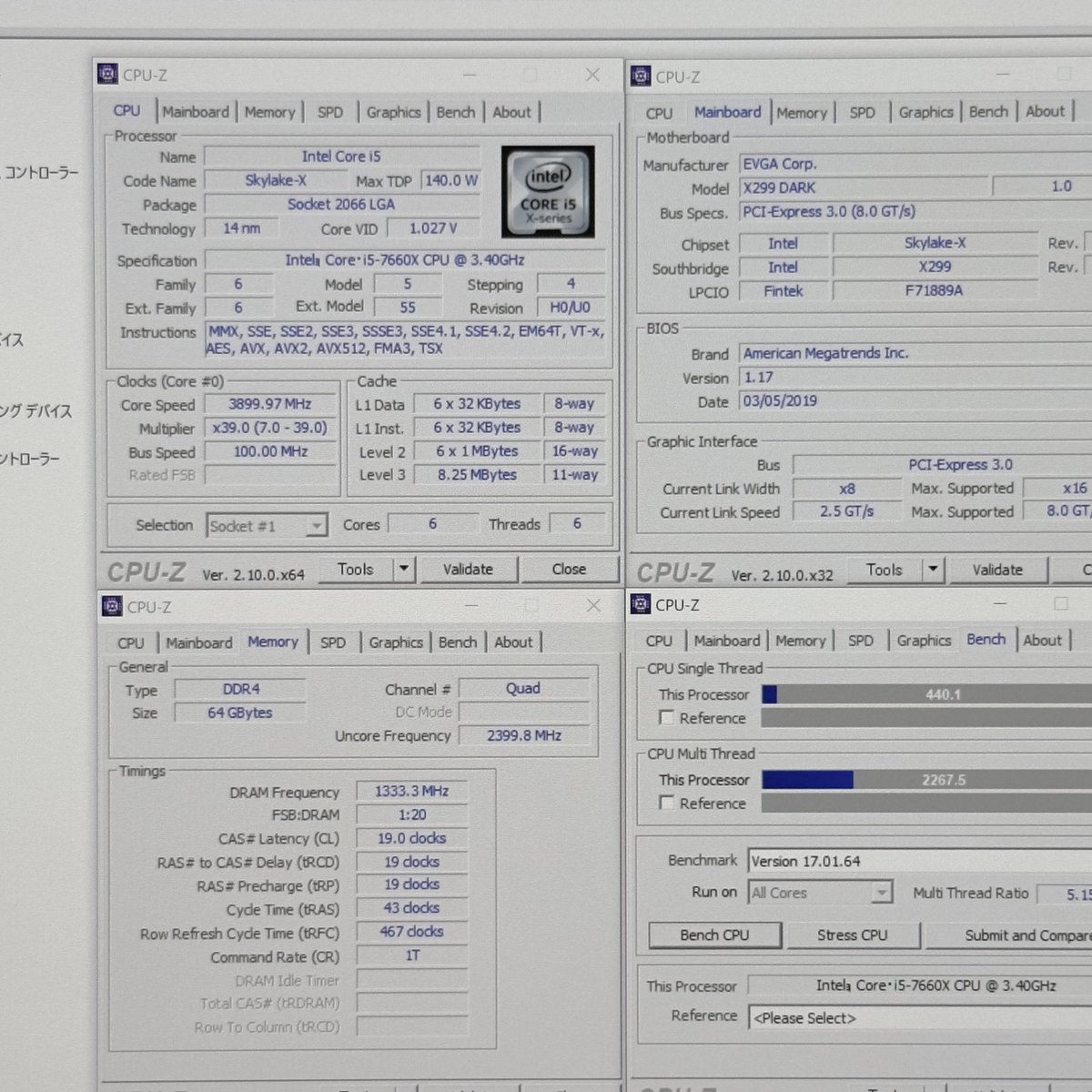Click Validate button in Mainboard window
1092x1092 pixels.
[x=997, y=571]
